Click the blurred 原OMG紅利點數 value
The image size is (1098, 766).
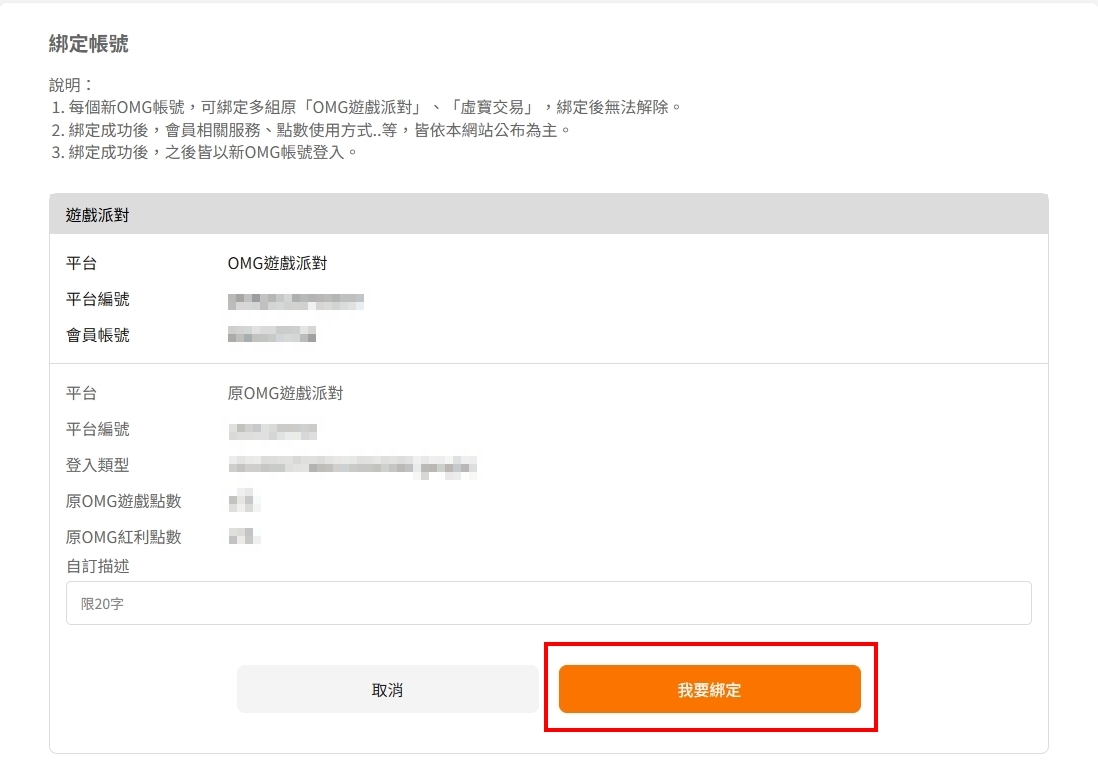[x=244, y=537]
